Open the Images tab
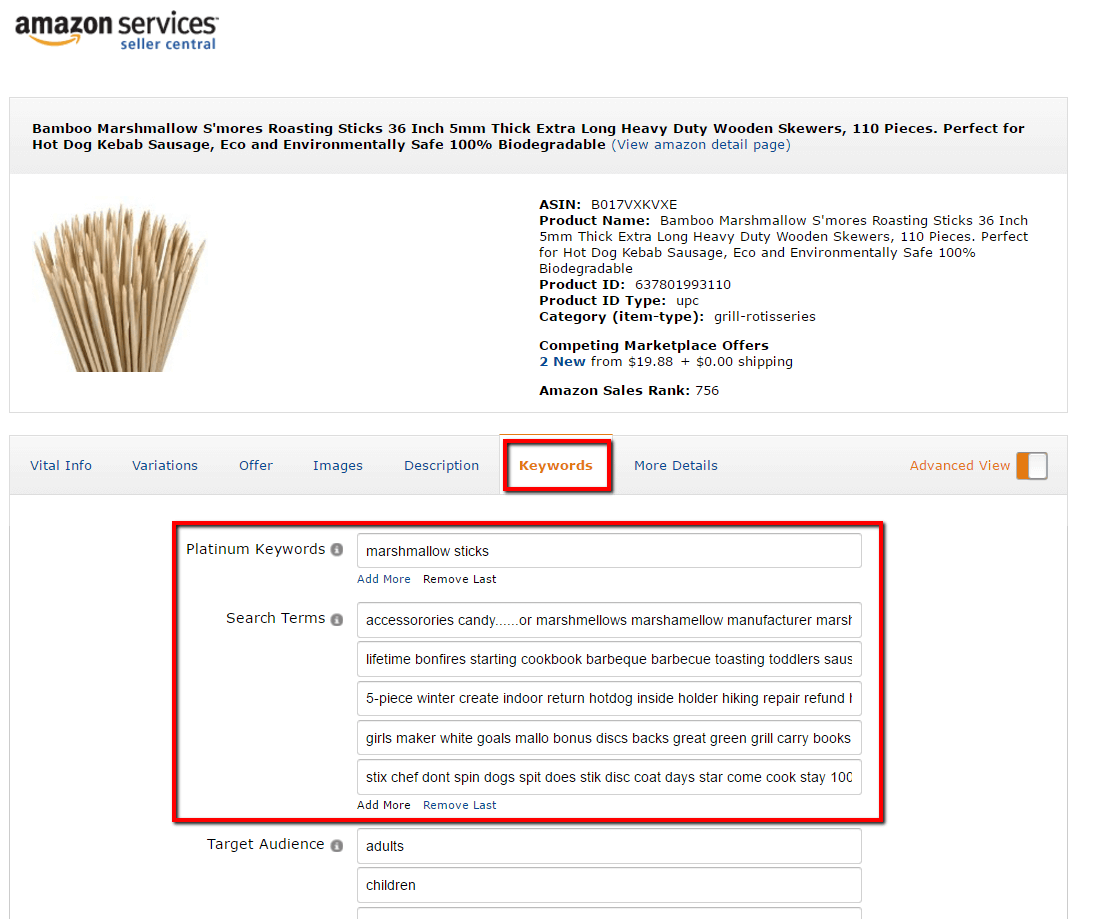This screenshot has height=919, width=1095. click(337, 465)
